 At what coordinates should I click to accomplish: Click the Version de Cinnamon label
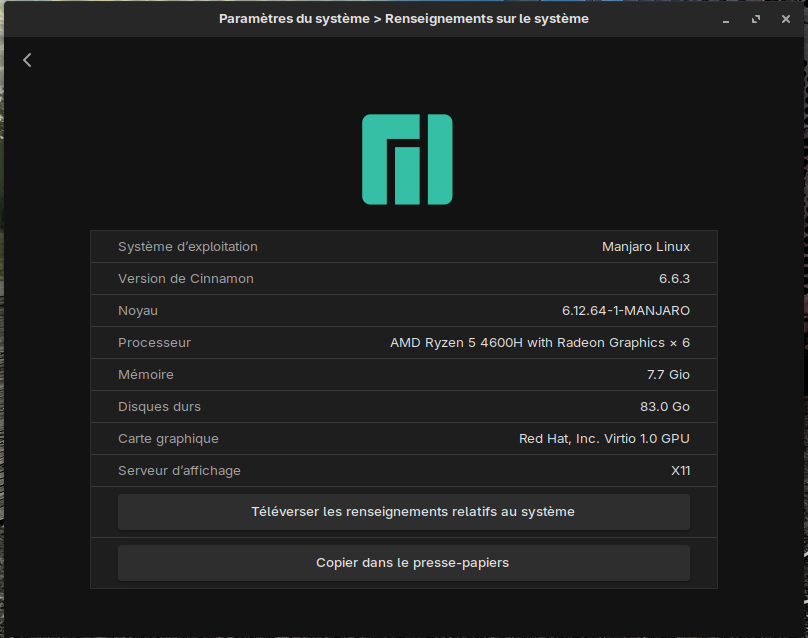[x=185, y=279]
